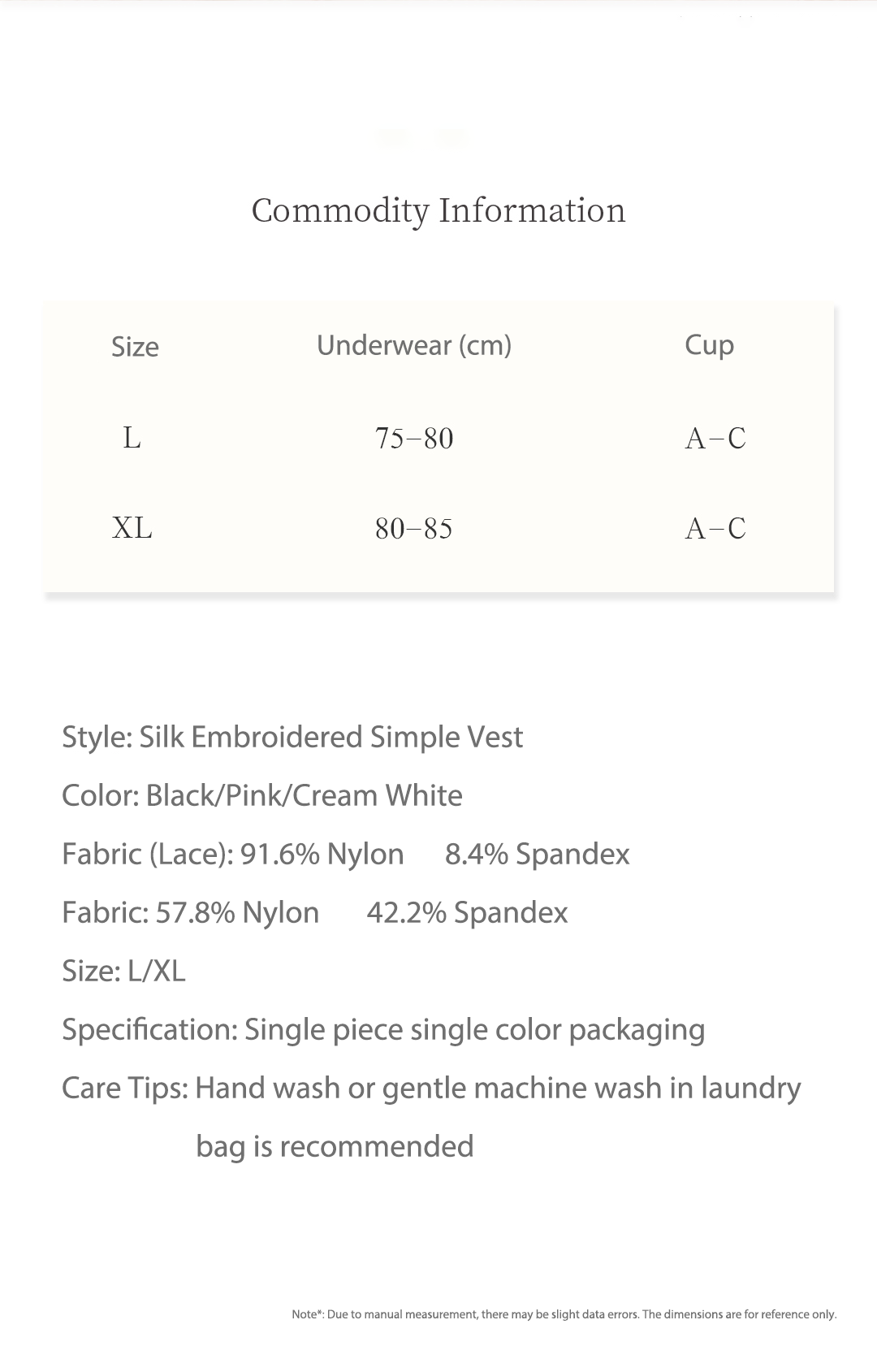Click the A–C cup for size XL
877x1372 pixels.
(715, 529)
